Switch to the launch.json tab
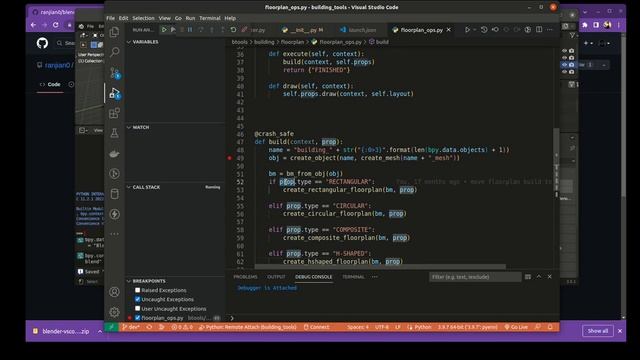Image resolution: width=640 pixels, height=360 pixels. (x=358, y=30)
